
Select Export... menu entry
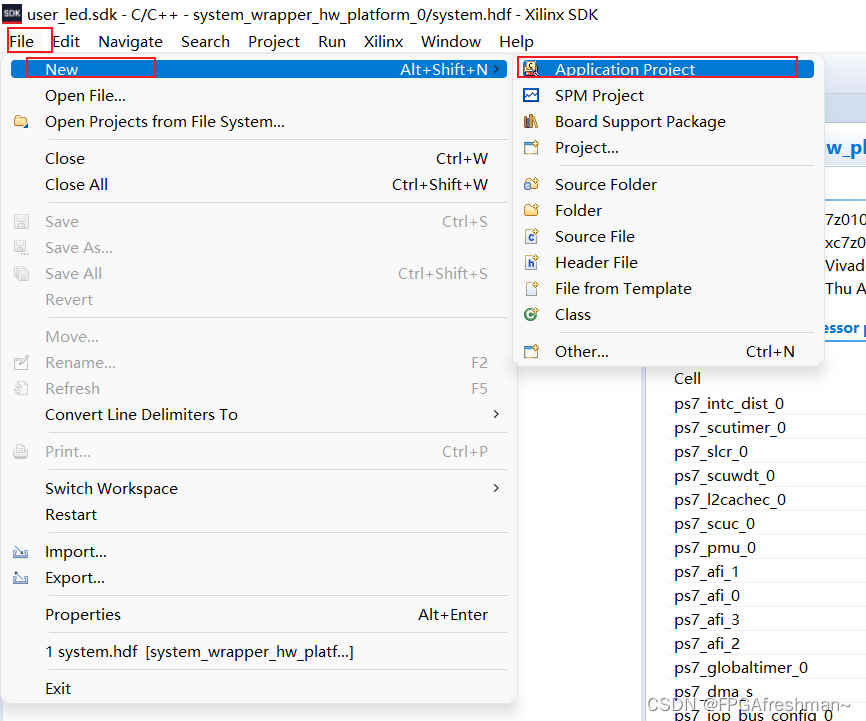tap(258, 577)
